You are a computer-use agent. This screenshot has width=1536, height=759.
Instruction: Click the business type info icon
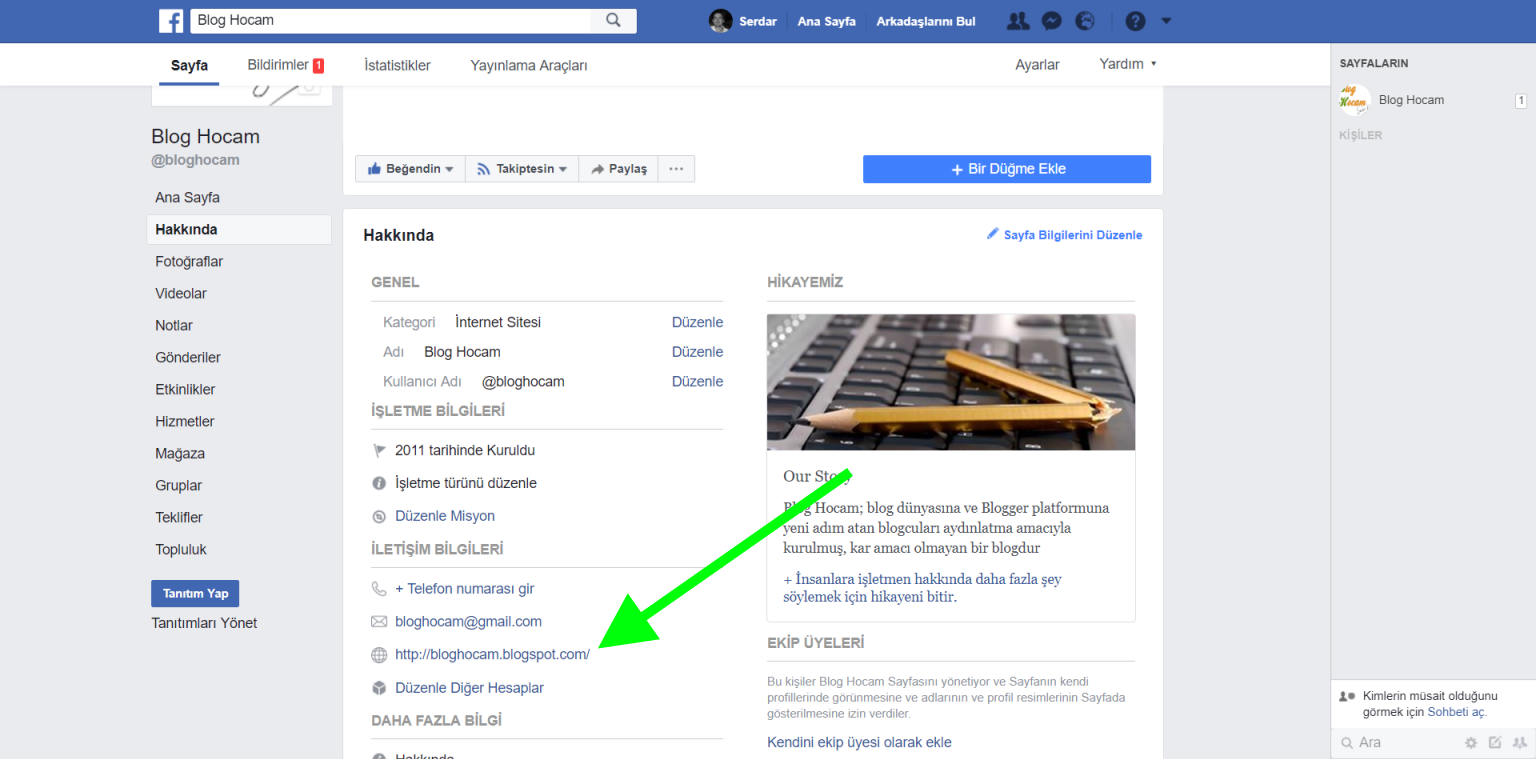pos(379,483)
